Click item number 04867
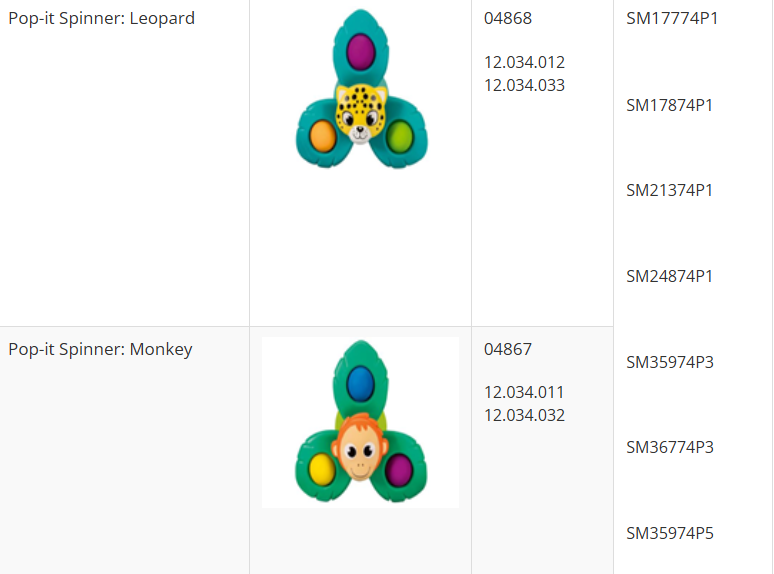This screenshot has width=774, height=574. [x=508, y=350]
